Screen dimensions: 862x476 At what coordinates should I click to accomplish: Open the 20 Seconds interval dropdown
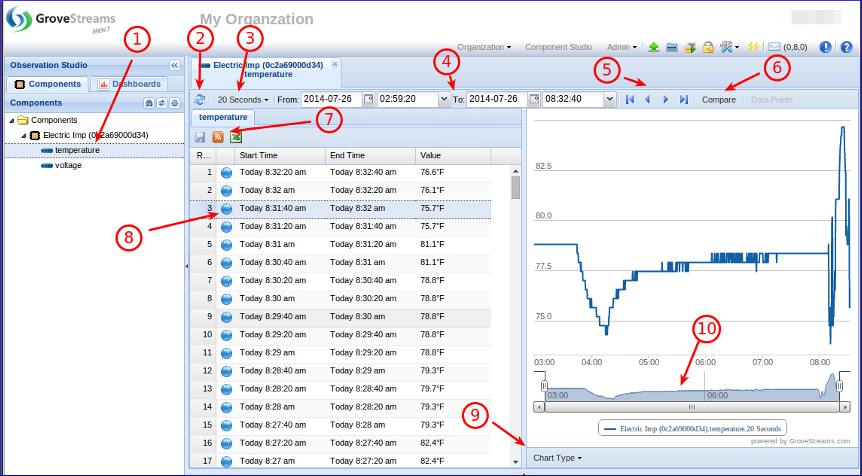[x=244, y=100]
